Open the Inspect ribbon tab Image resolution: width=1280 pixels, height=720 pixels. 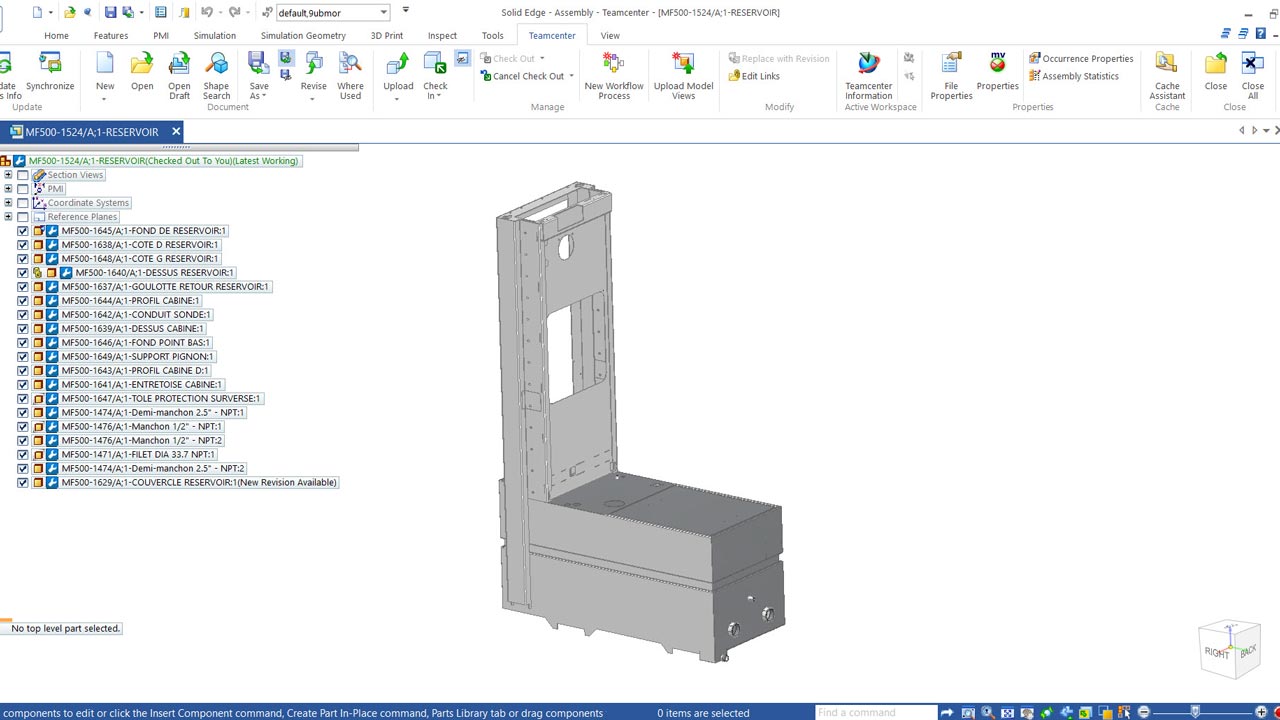(442, 36)
